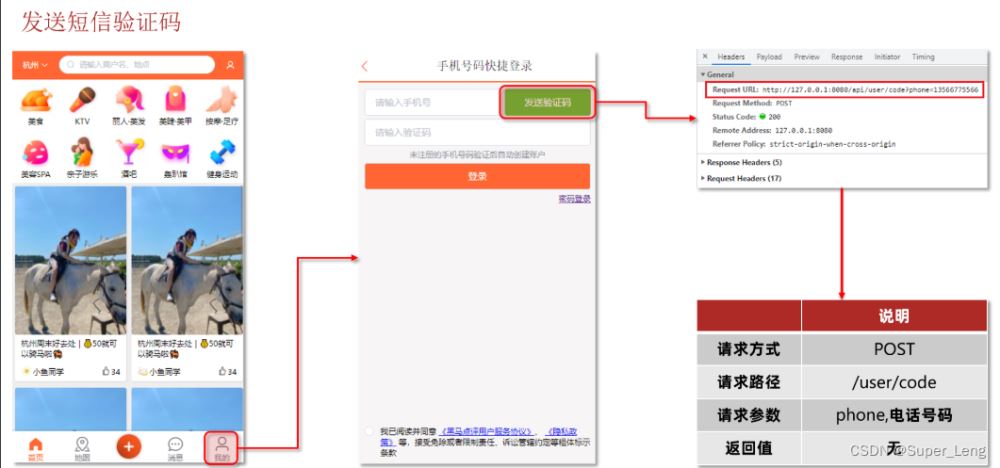
Task: Open the 美容SPA mask category icon
Action: [36, 154]
